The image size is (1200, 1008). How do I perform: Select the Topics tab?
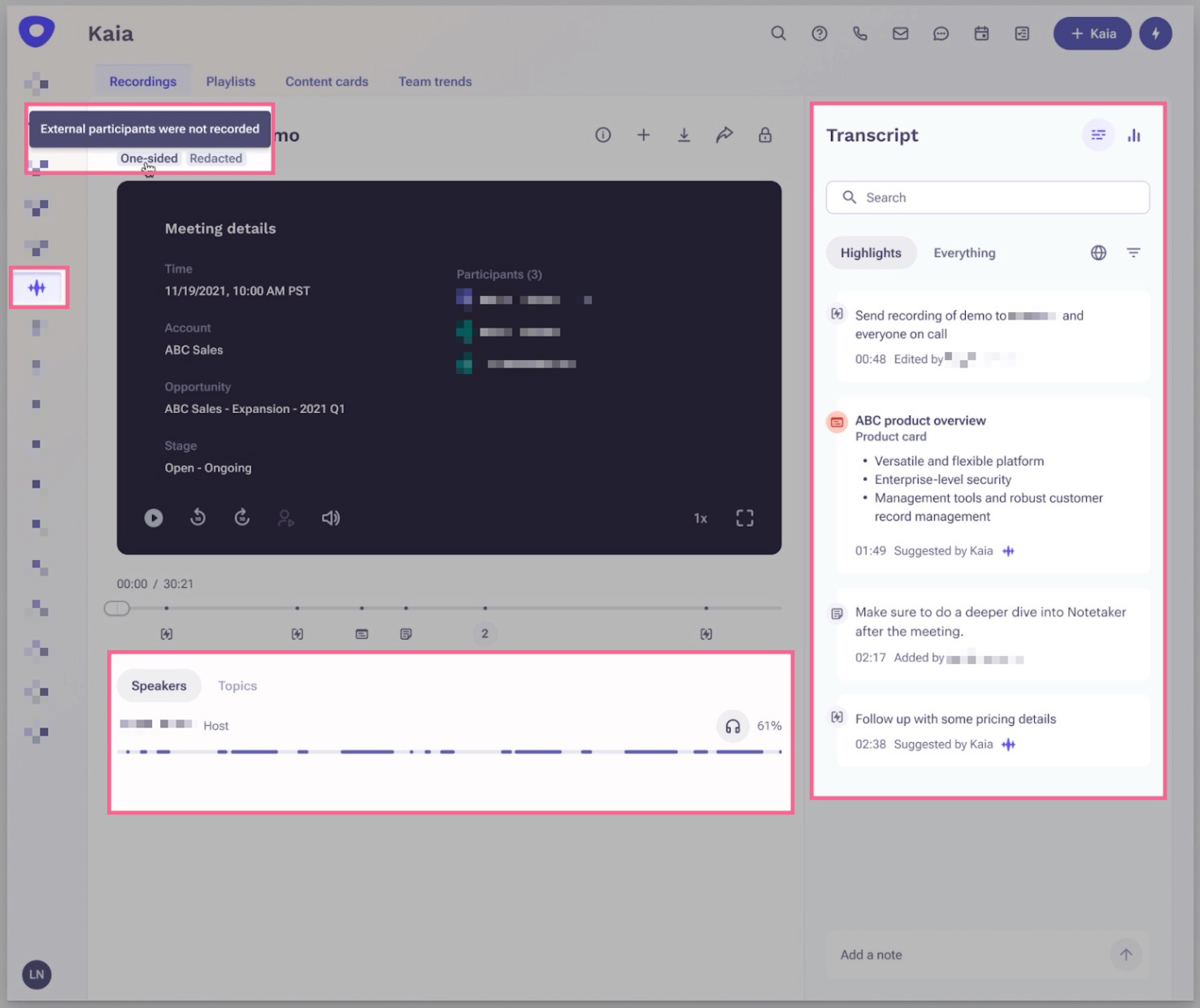click(x=237, y=686)
